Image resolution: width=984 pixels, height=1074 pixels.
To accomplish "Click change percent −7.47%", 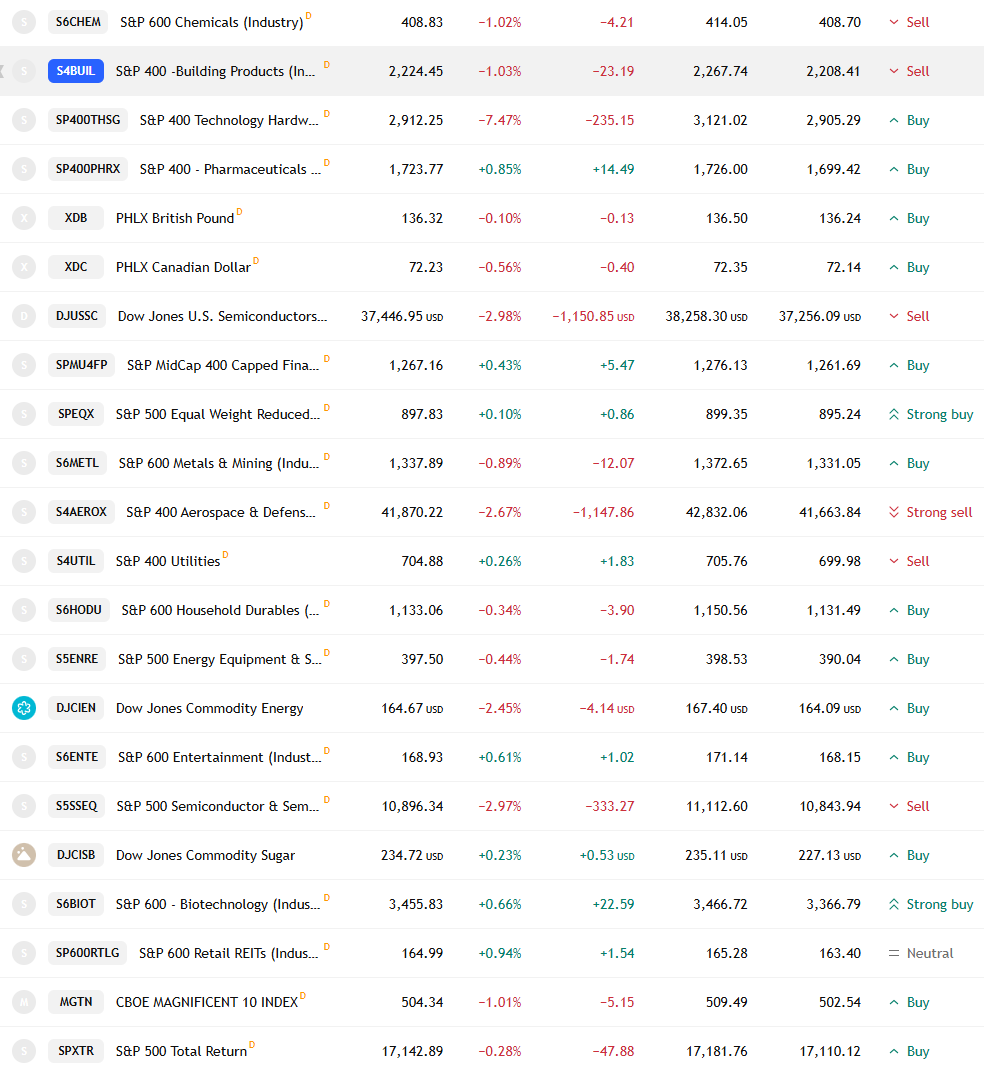I will coord(500,121).
